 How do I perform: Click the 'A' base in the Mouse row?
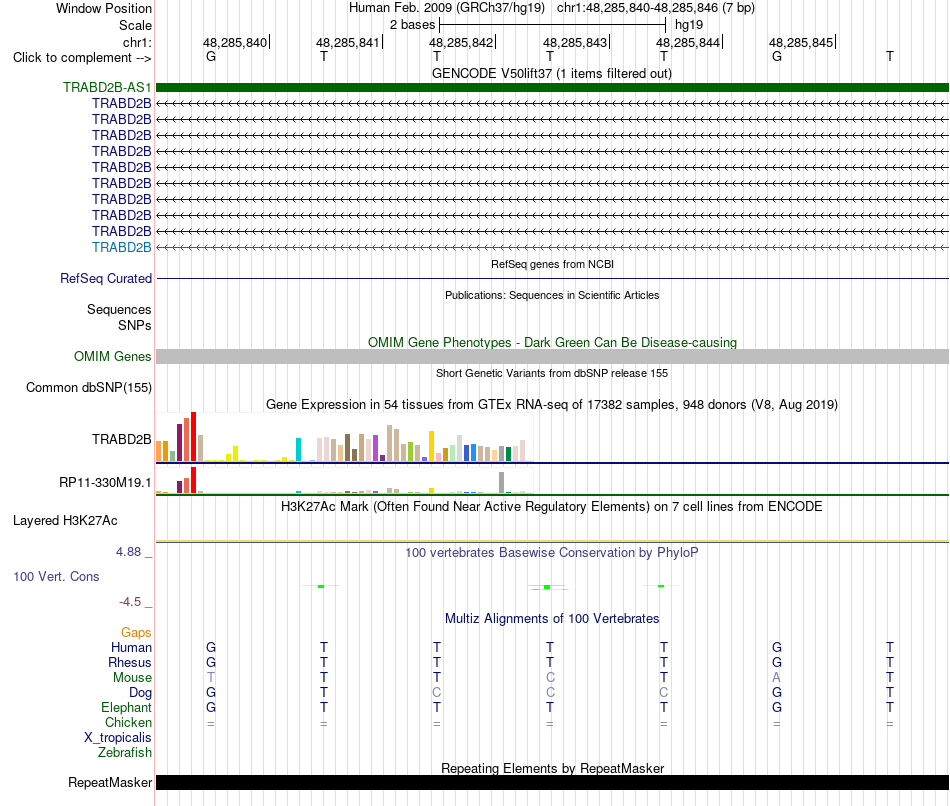click(777, 678)
